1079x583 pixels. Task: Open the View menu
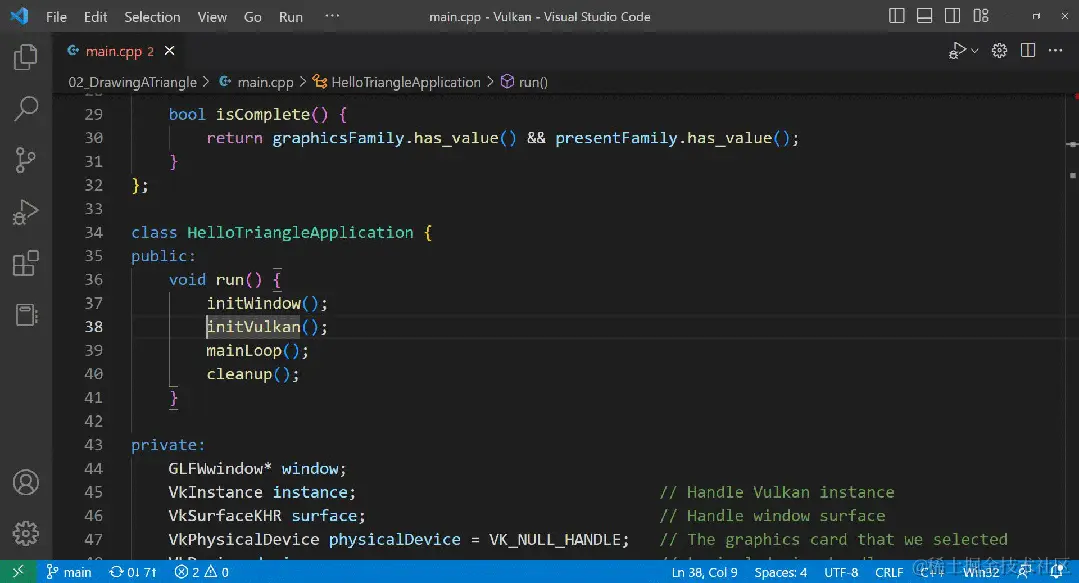coord(212,17)
